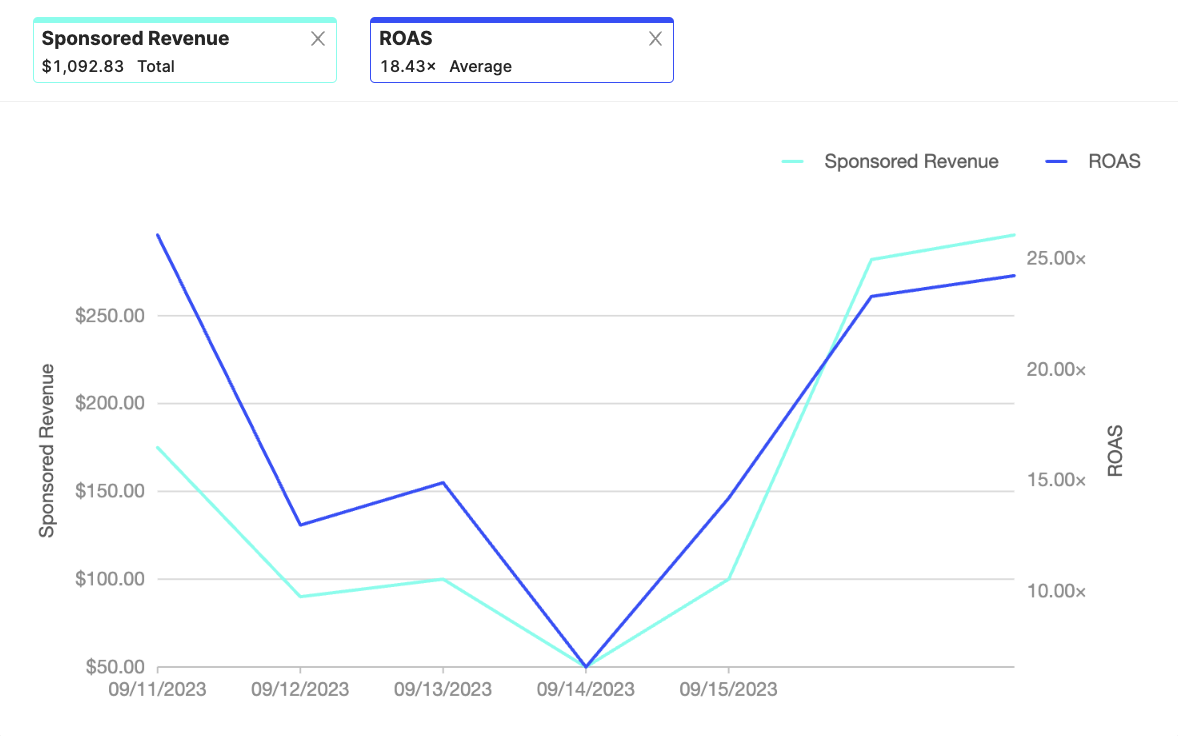Select the Sponsored Revenue card title
The width and height of the screenshot is (1178, 736).
[135, 39]
